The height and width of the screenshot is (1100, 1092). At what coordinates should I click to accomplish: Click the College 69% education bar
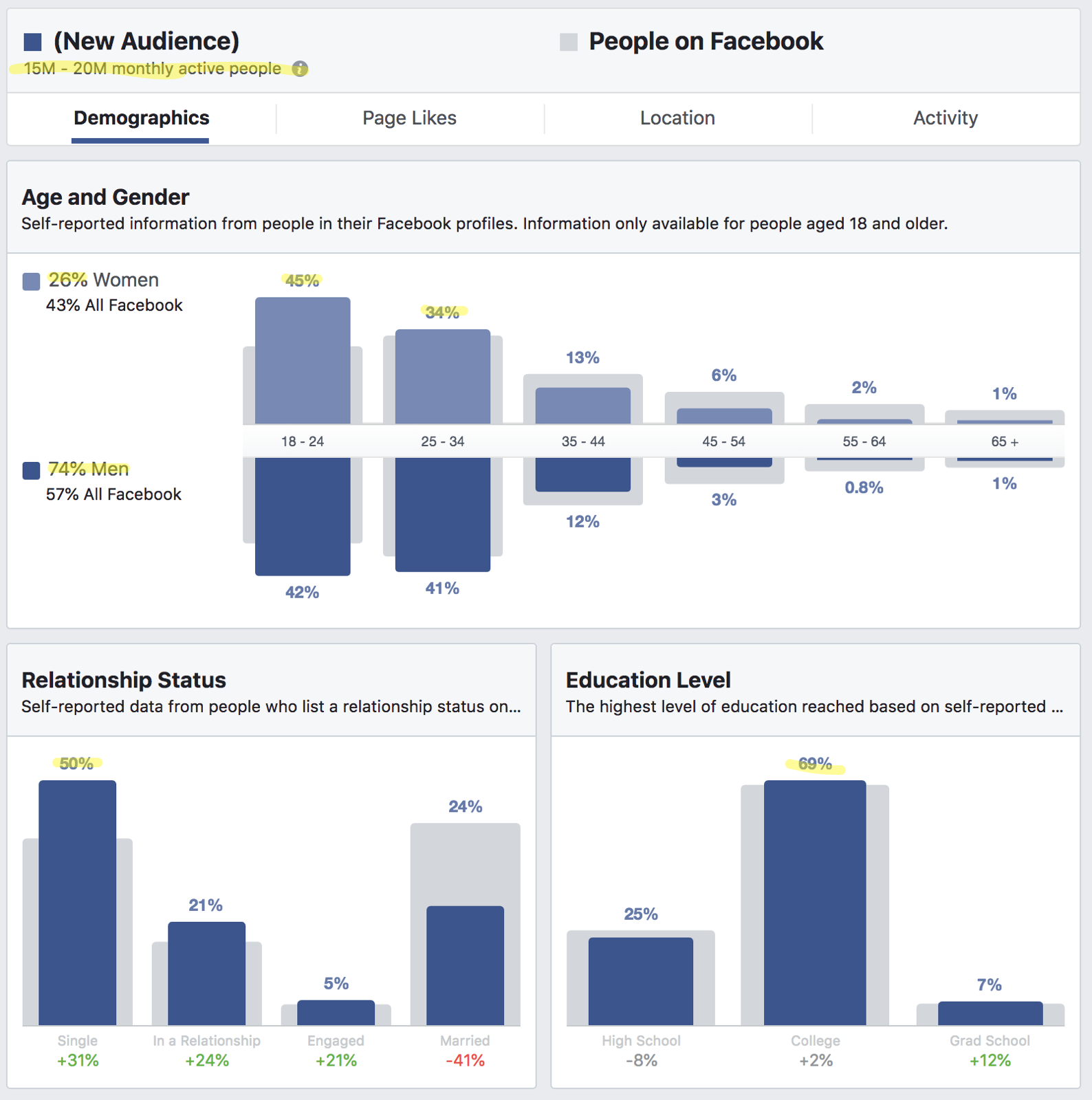[815, 903]
